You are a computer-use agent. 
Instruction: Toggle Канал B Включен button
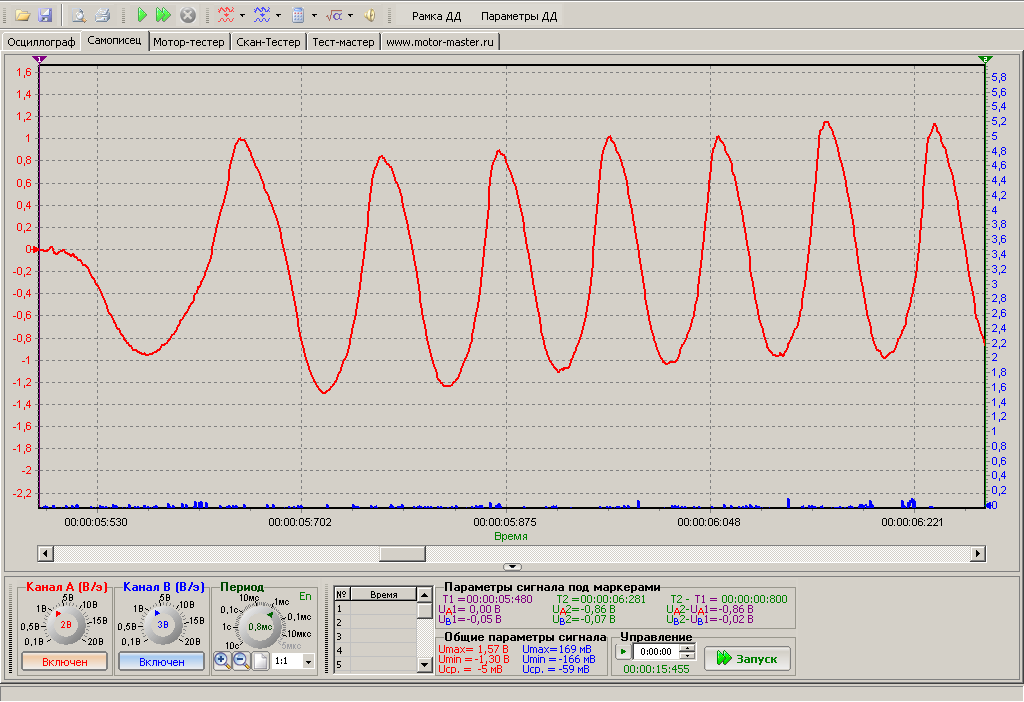pyautogui.click(x=161, y=662)
